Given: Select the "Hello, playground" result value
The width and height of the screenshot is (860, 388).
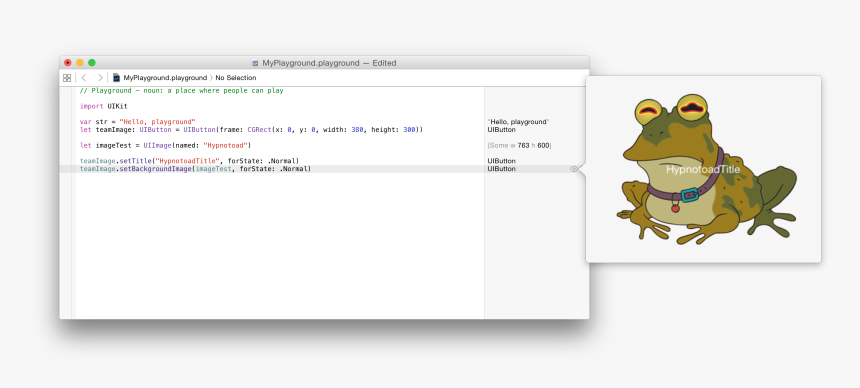Looking at the screenshot, I should (518, 122).
